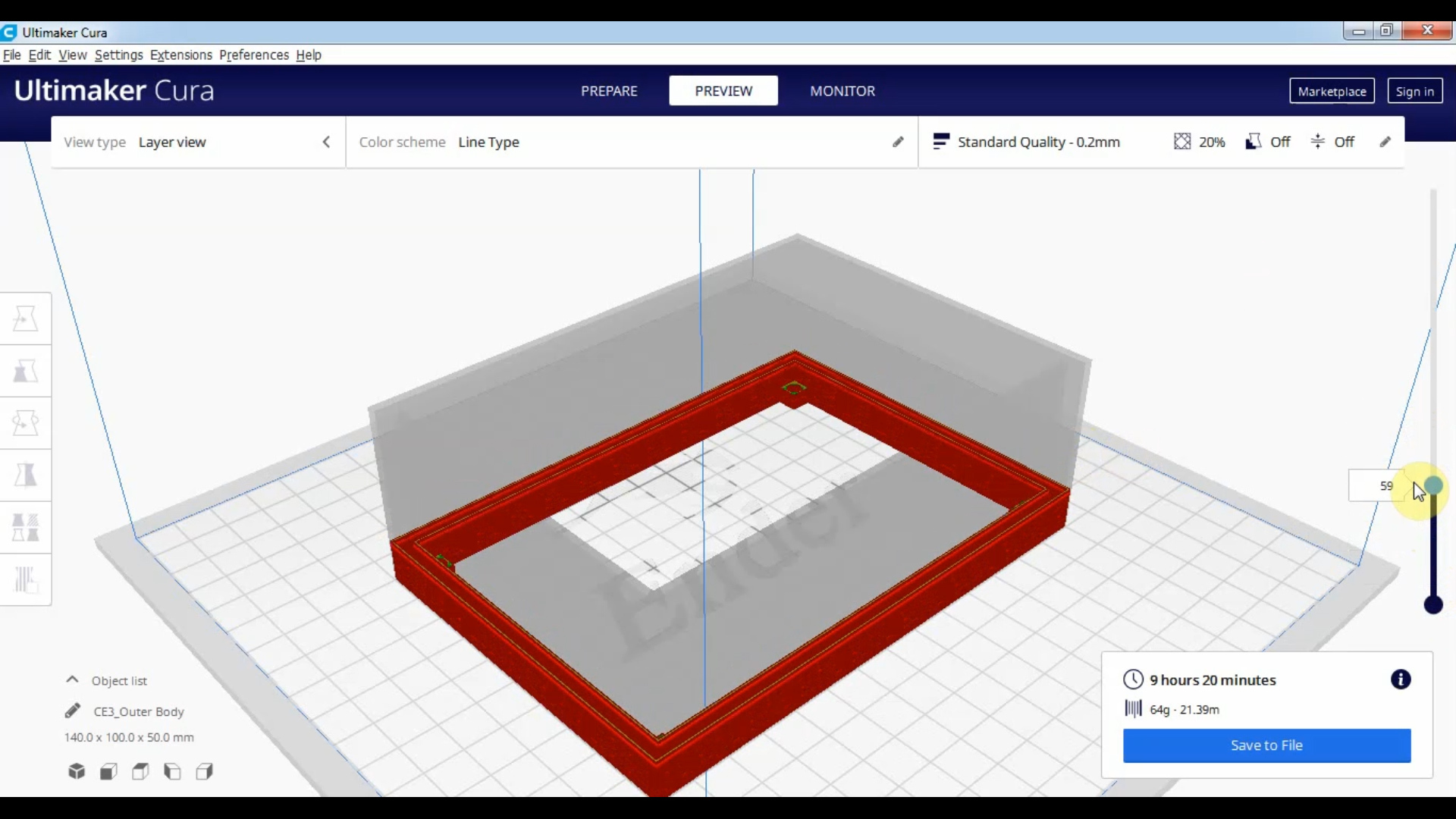
Task: Select the MONITOR tab
Action: tap(843, 91)
